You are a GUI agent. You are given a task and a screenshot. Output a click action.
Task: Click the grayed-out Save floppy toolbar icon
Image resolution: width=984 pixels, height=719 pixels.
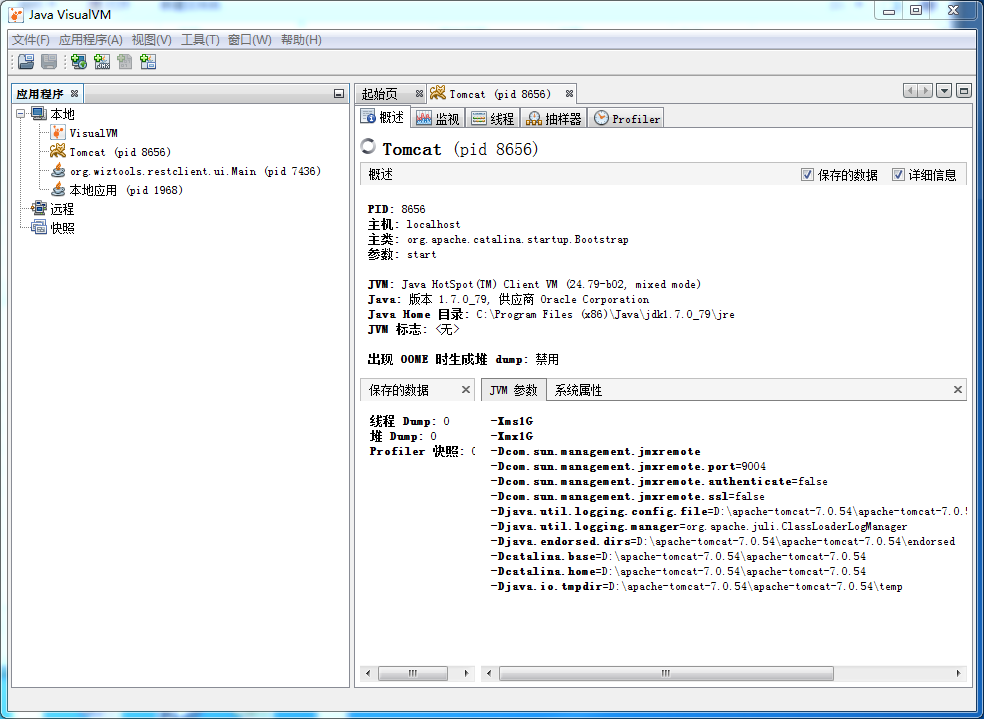pos(49,61)
